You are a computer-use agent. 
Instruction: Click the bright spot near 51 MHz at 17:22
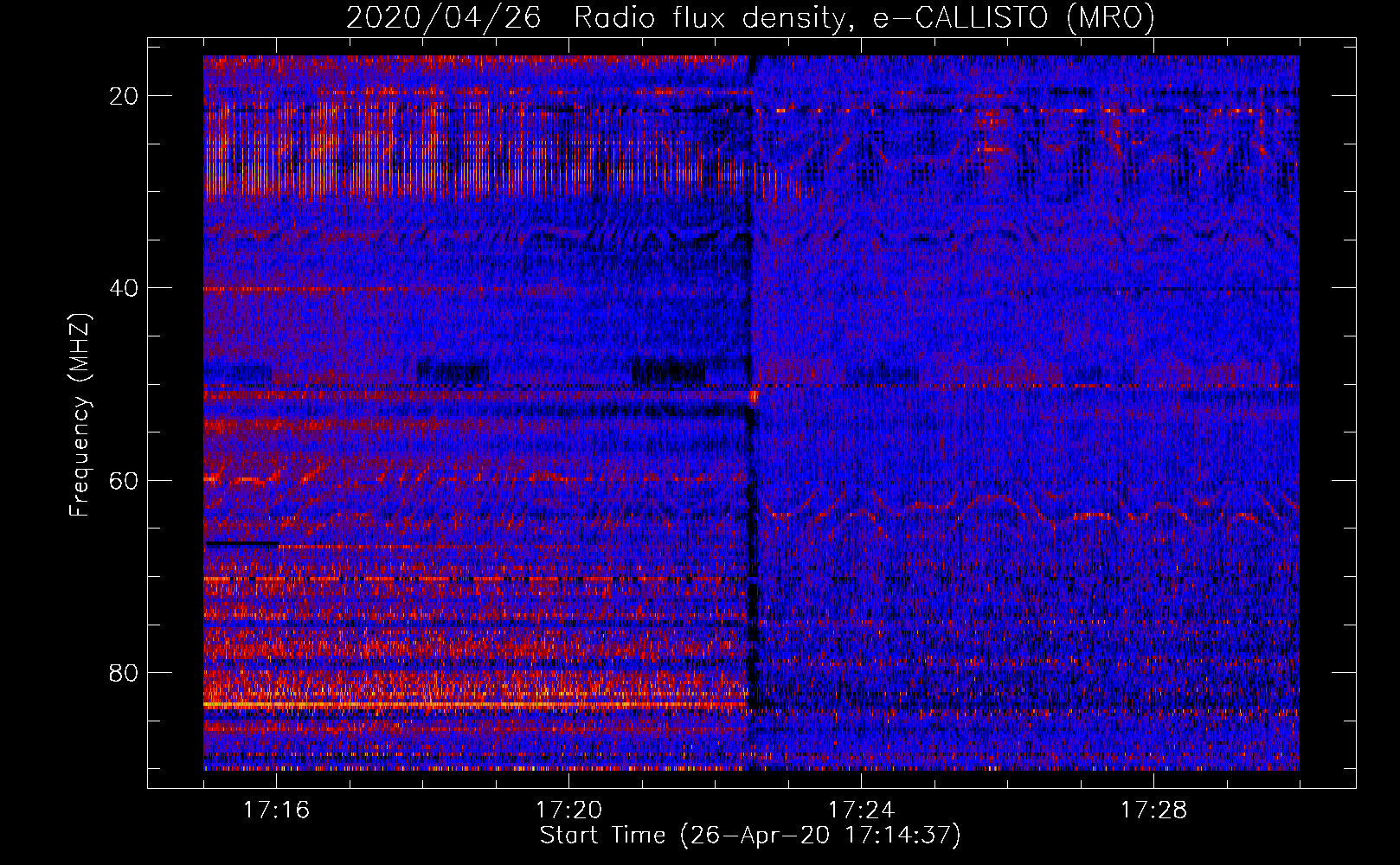point(753,397)
